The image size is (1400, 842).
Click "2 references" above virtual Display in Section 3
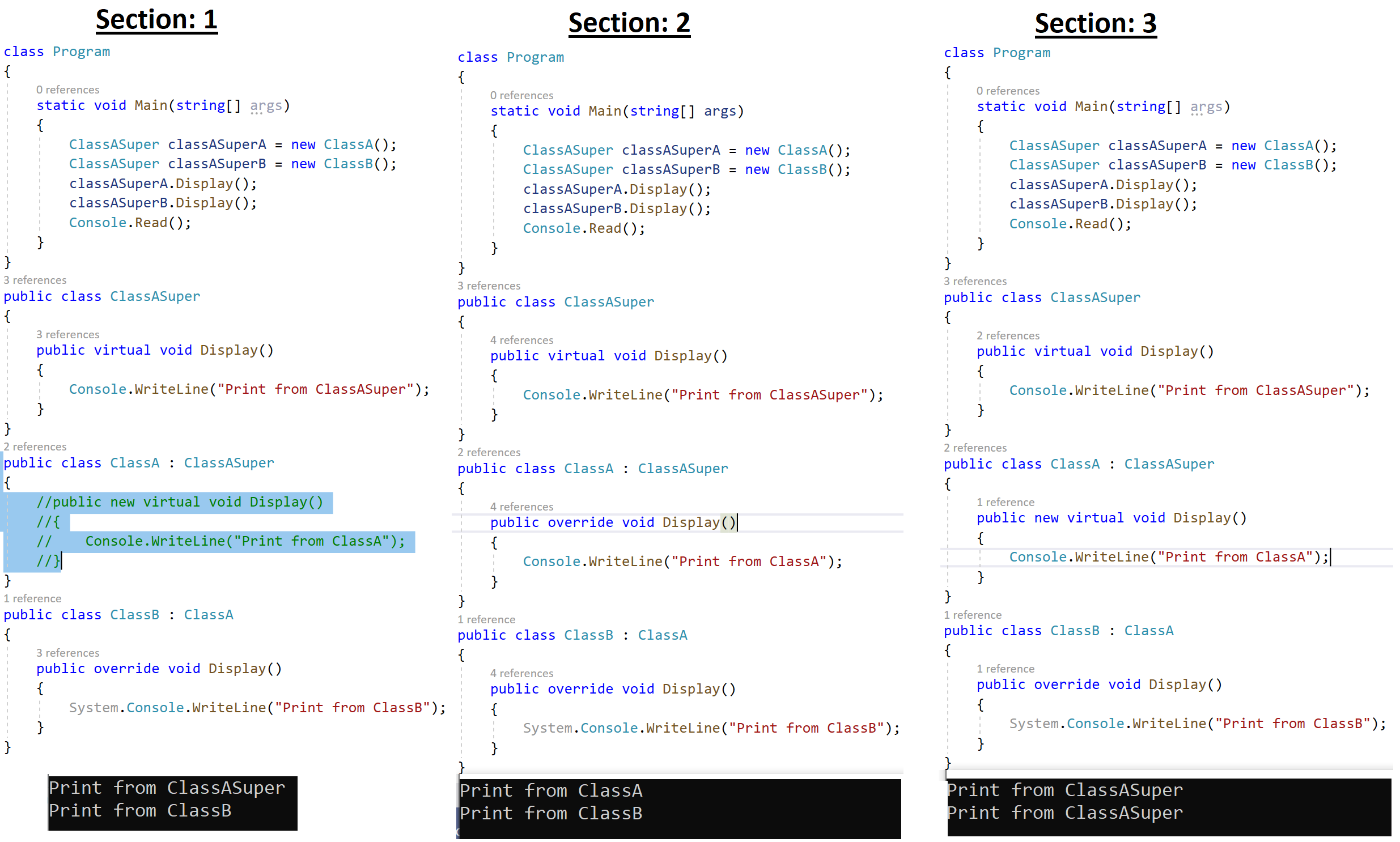pyautogui.click(x=1008, y=335)
